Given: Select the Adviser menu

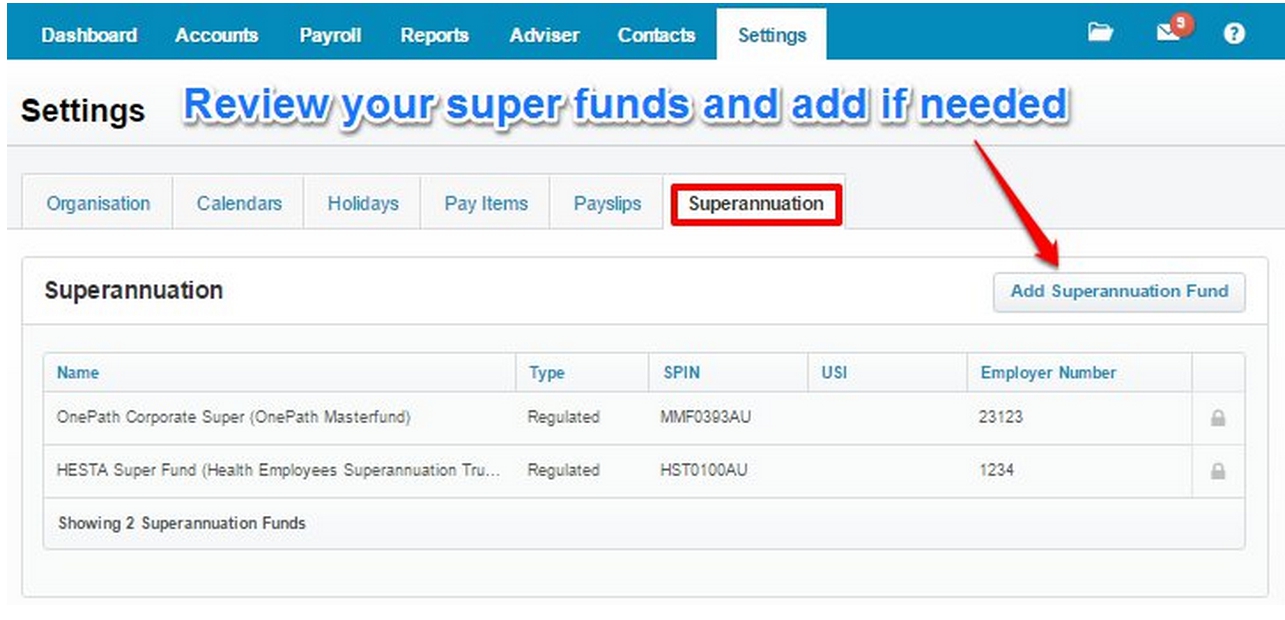Looking at the screenshot, I should coord(544,35).
